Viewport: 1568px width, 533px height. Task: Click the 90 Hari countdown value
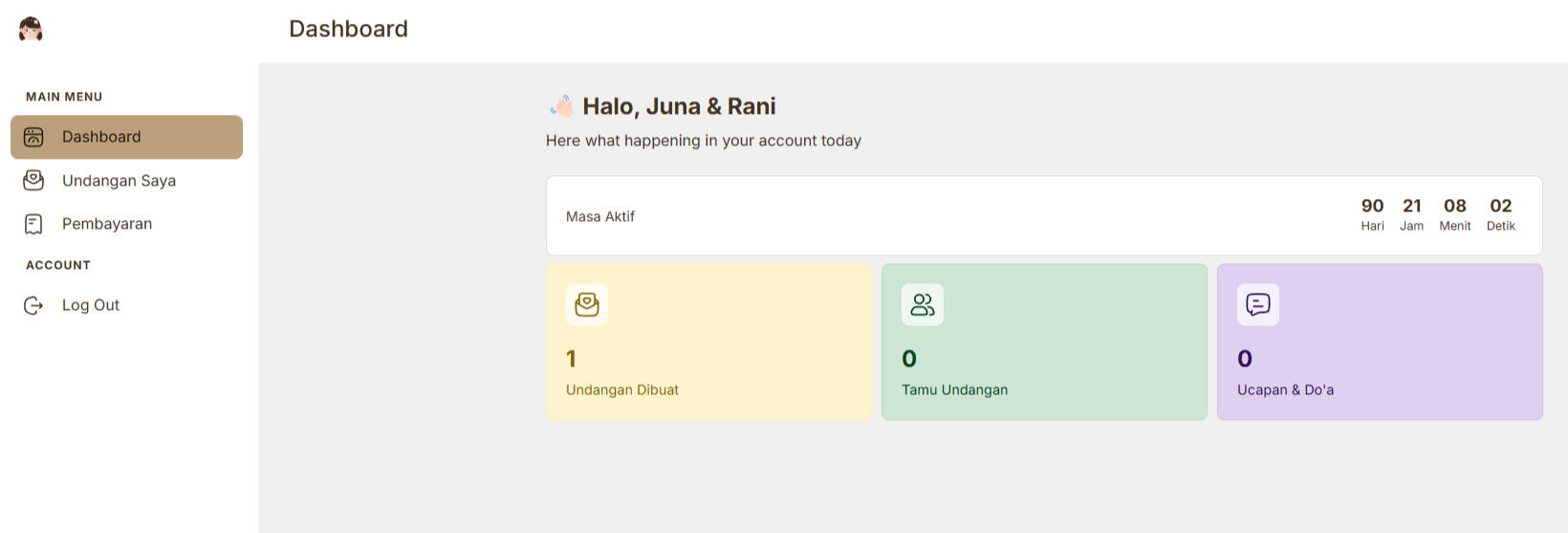click(x=1372, y=206)
